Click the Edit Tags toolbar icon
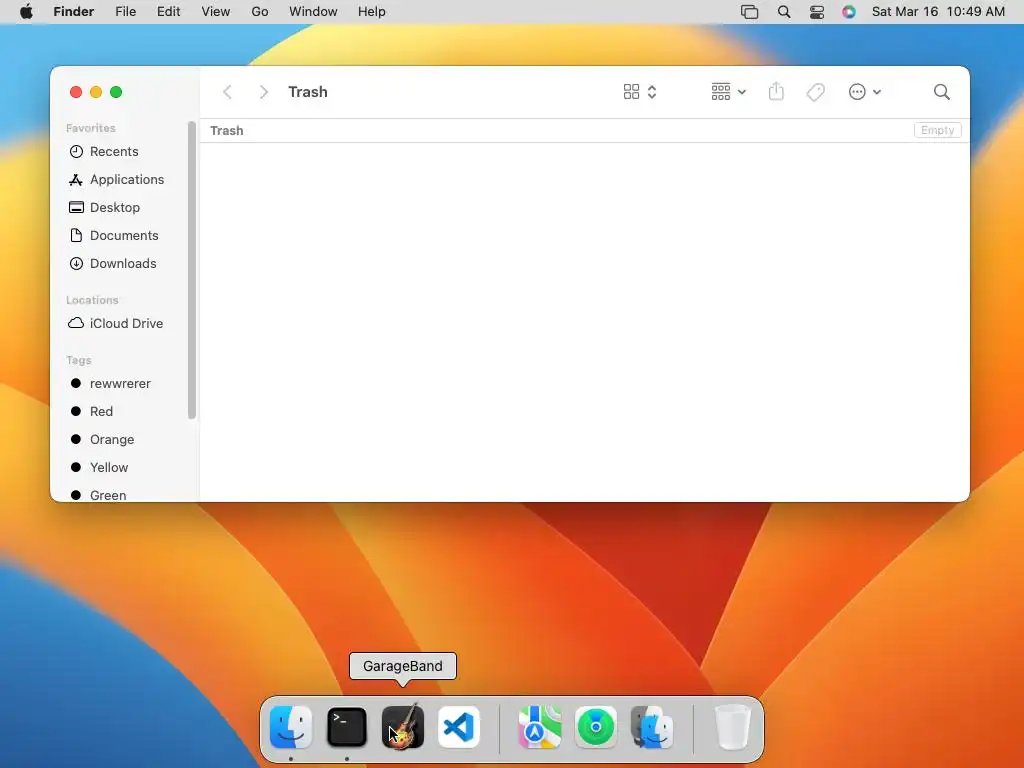Screen dimensions: 1024x768 (816, 92)
